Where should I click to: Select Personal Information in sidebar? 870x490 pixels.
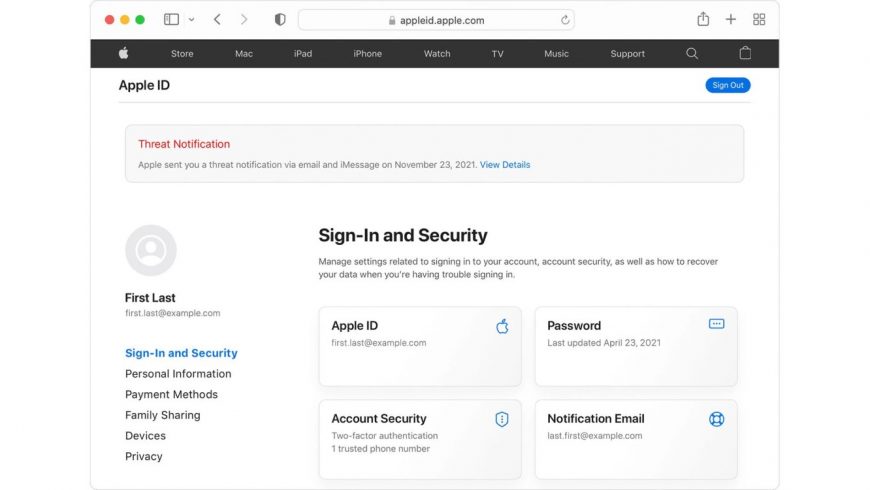pos(178,373)
